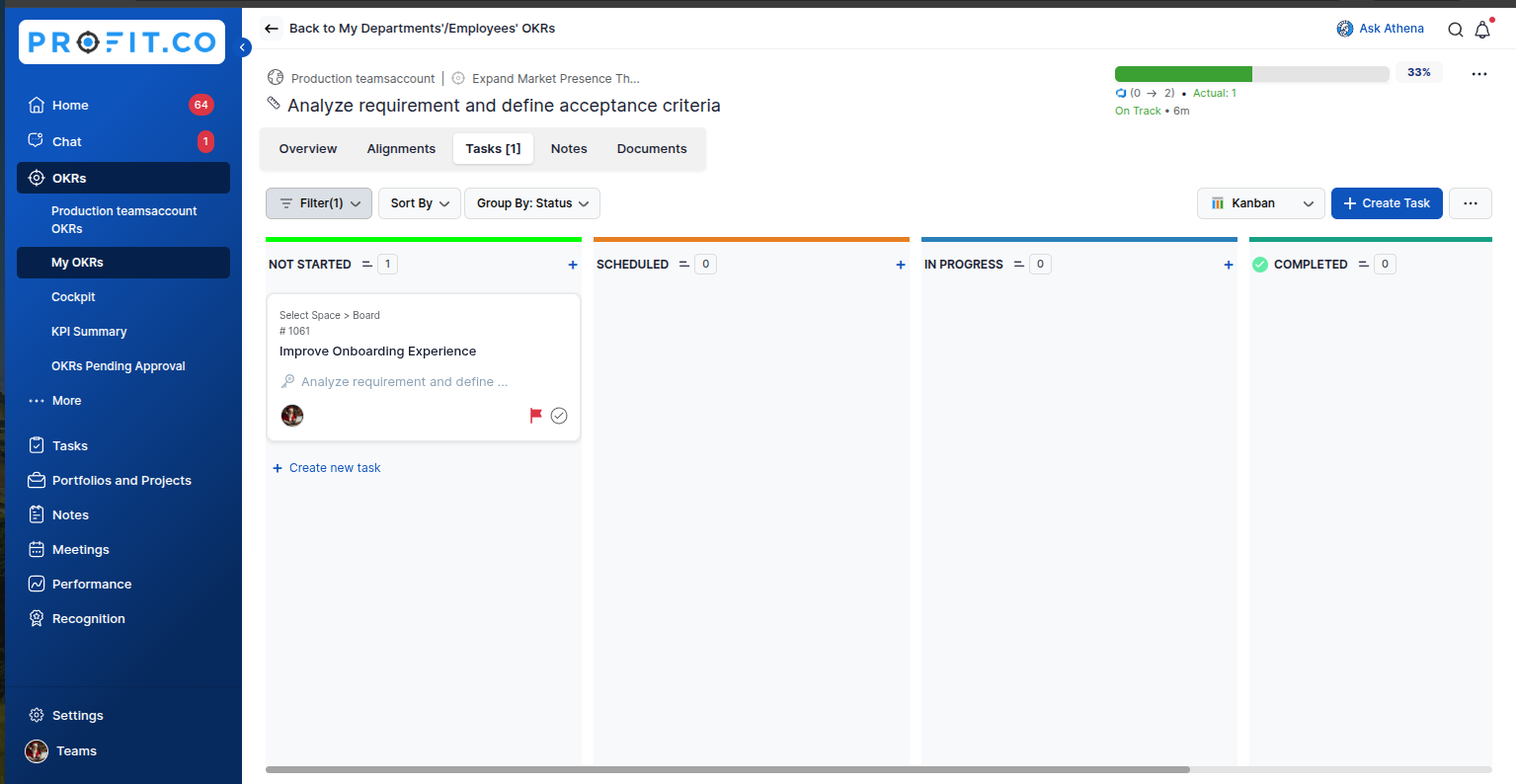Viewport: 1516px width, 784px height.
Task: Add task to In Progress column plus
Action: (1229, 265)
